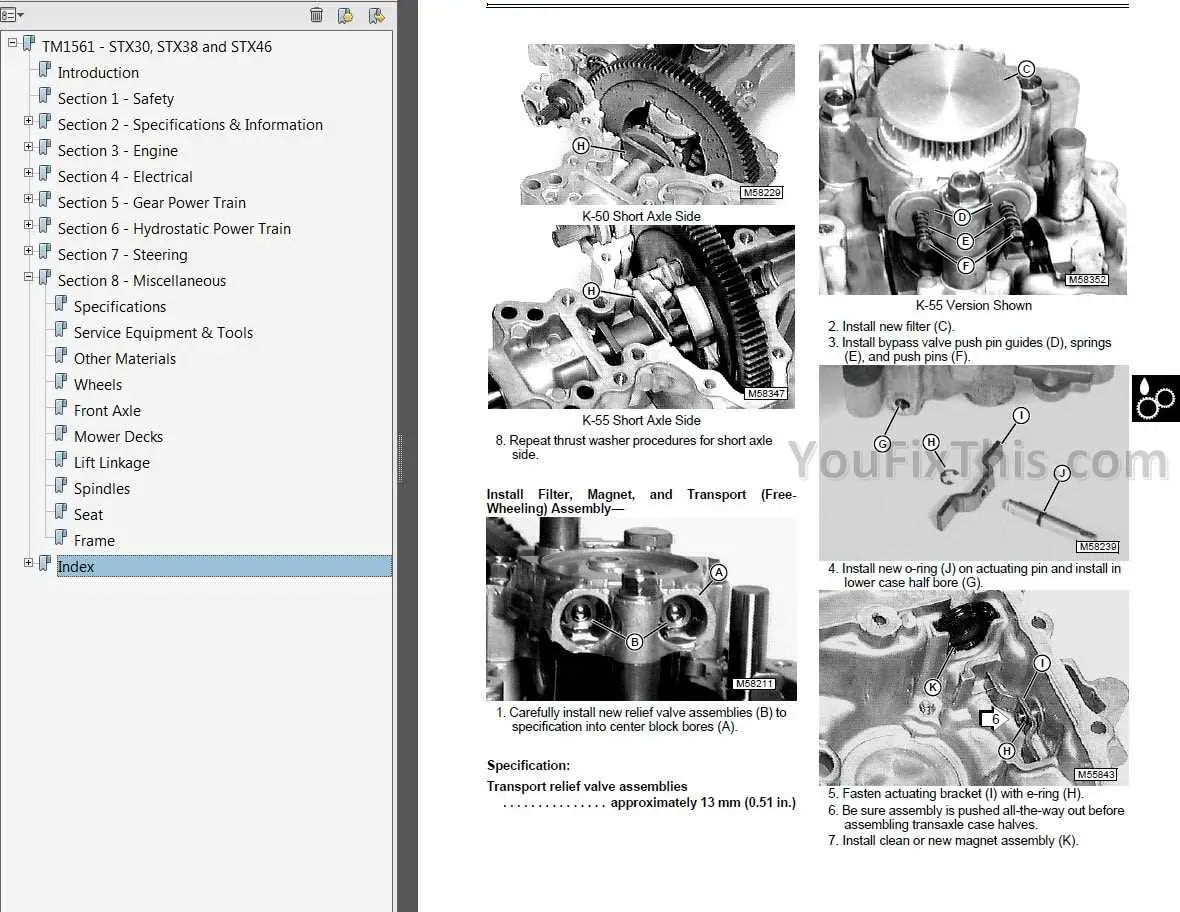Click step '8. Repeat thrust washer procedures' text
Screen dimensions: 1180x912
click(x=634, y=448)
